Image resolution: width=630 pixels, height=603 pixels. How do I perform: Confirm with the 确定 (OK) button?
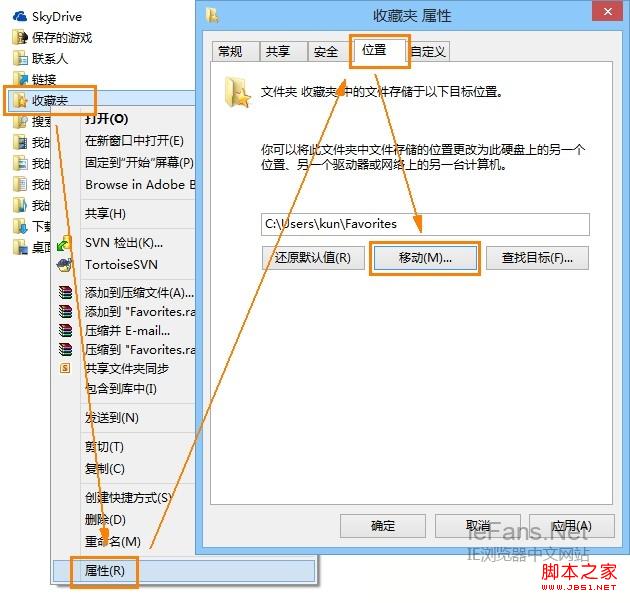pos(382,525)
